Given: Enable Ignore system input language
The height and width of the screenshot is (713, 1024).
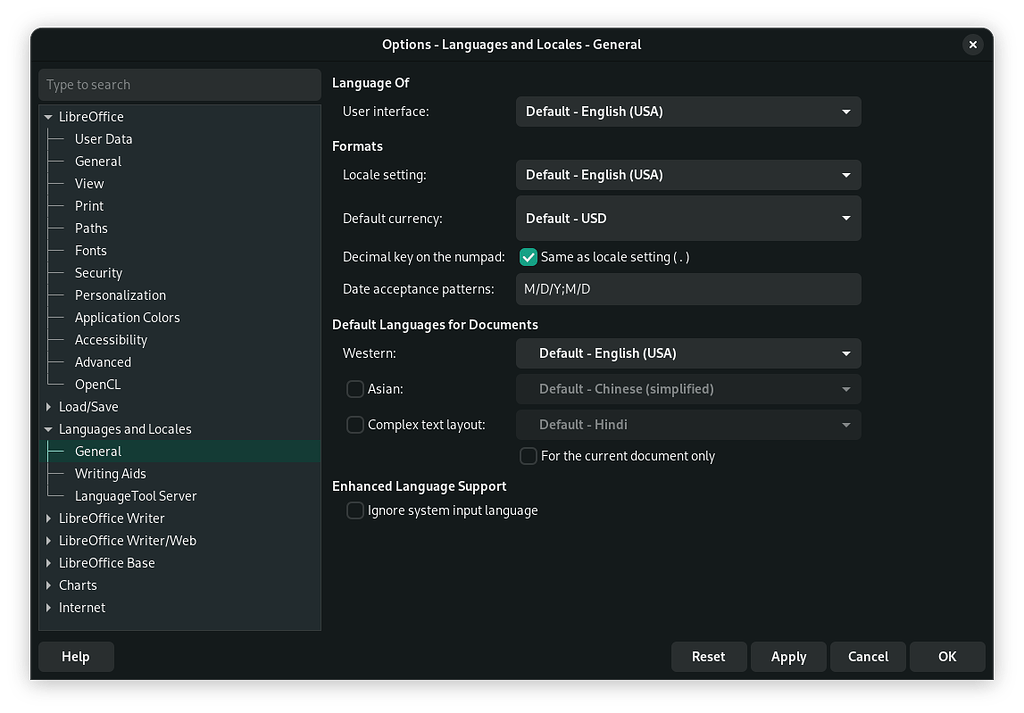Looking at the screenshot, I should [355, 510].
